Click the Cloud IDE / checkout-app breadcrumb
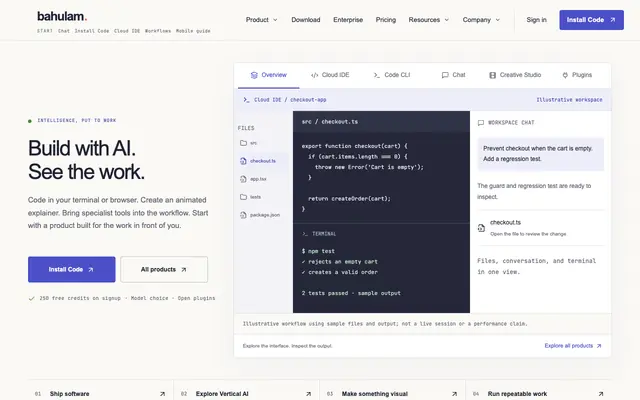This screenshot has height=400, width=640. coord(290,100)
